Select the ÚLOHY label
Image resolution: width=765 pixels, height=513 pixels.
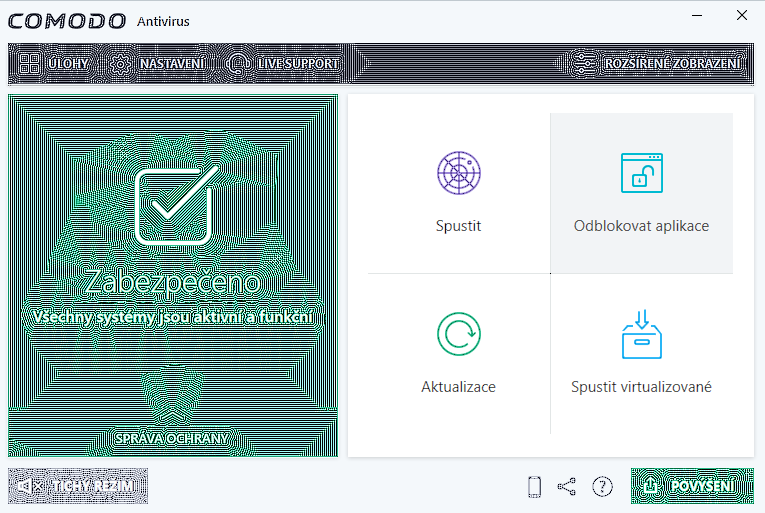(68, 64)
